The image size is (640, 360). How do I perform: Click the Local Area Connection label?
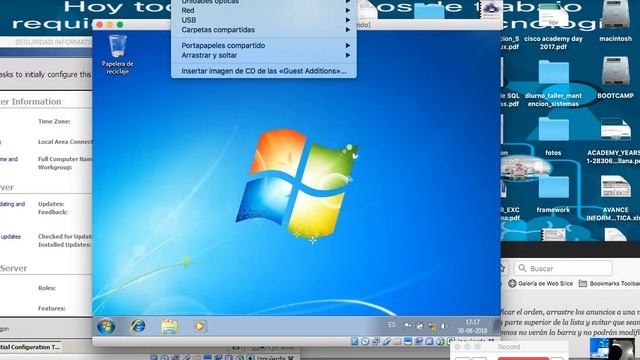65,142
